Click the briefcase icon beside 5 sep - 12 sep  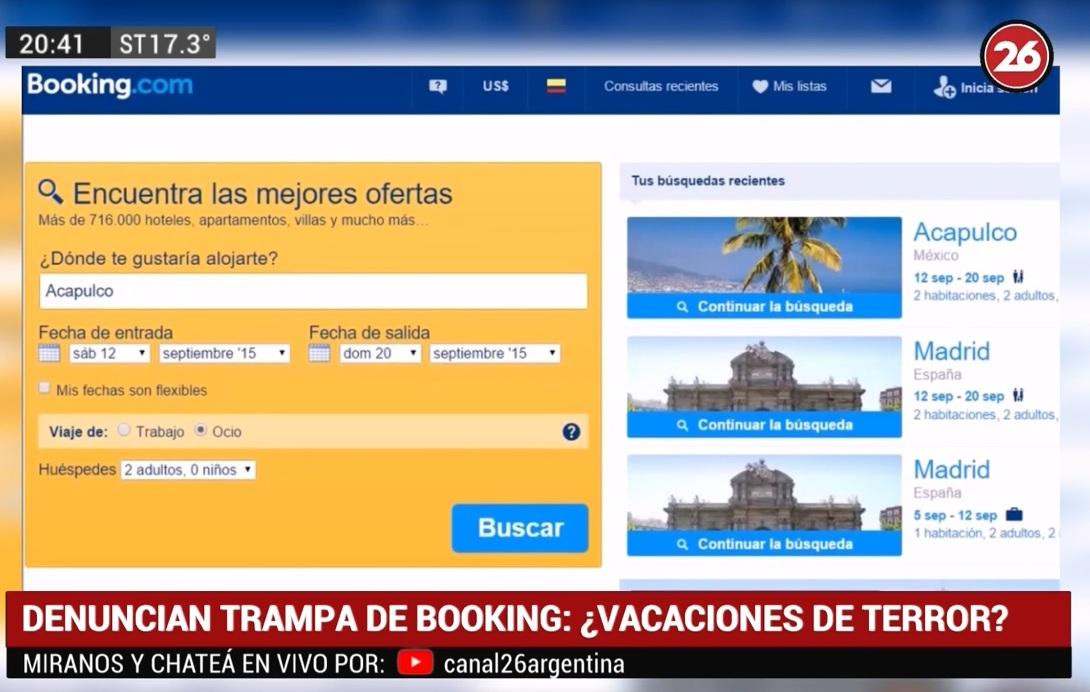[1014, 515]
